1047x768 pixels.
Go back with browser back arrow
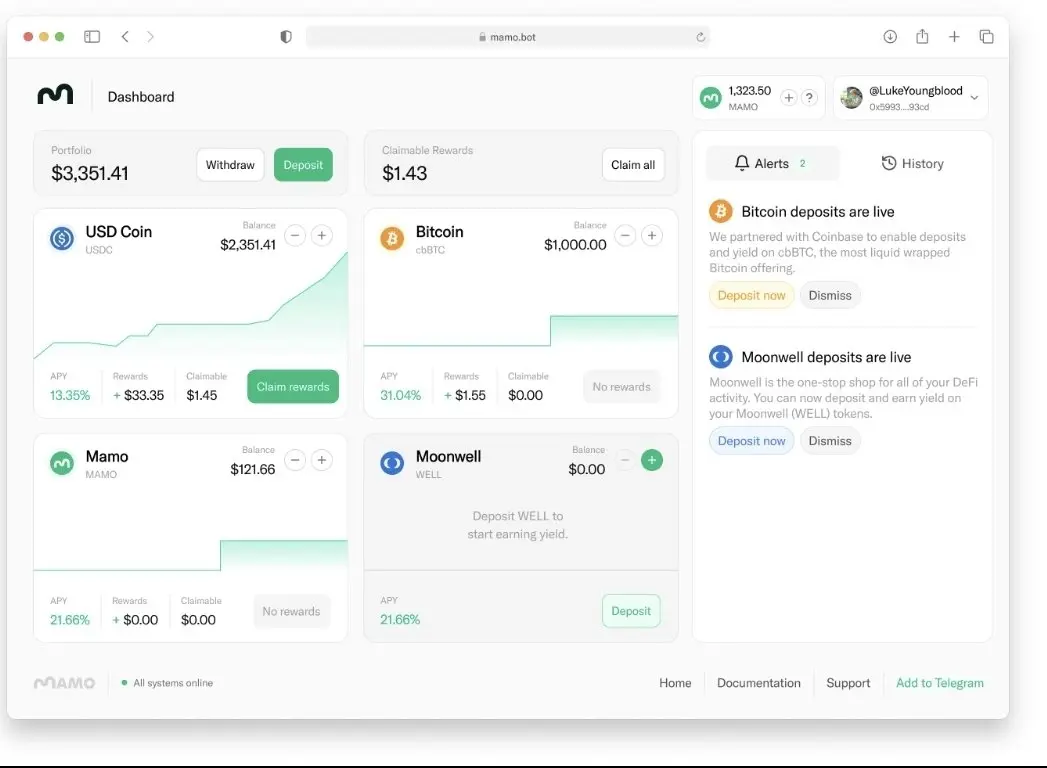pos(125,37)
